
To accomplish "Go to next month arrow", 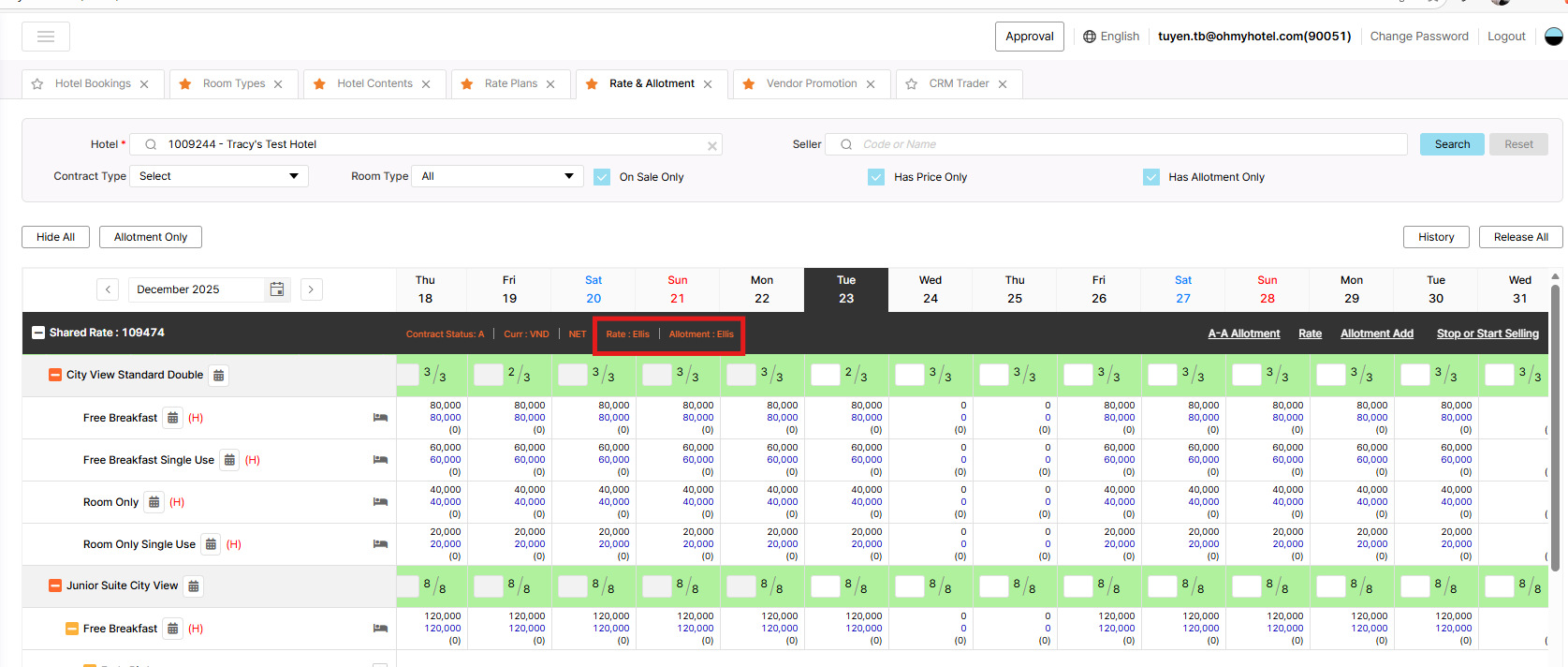I will [311, 289].
